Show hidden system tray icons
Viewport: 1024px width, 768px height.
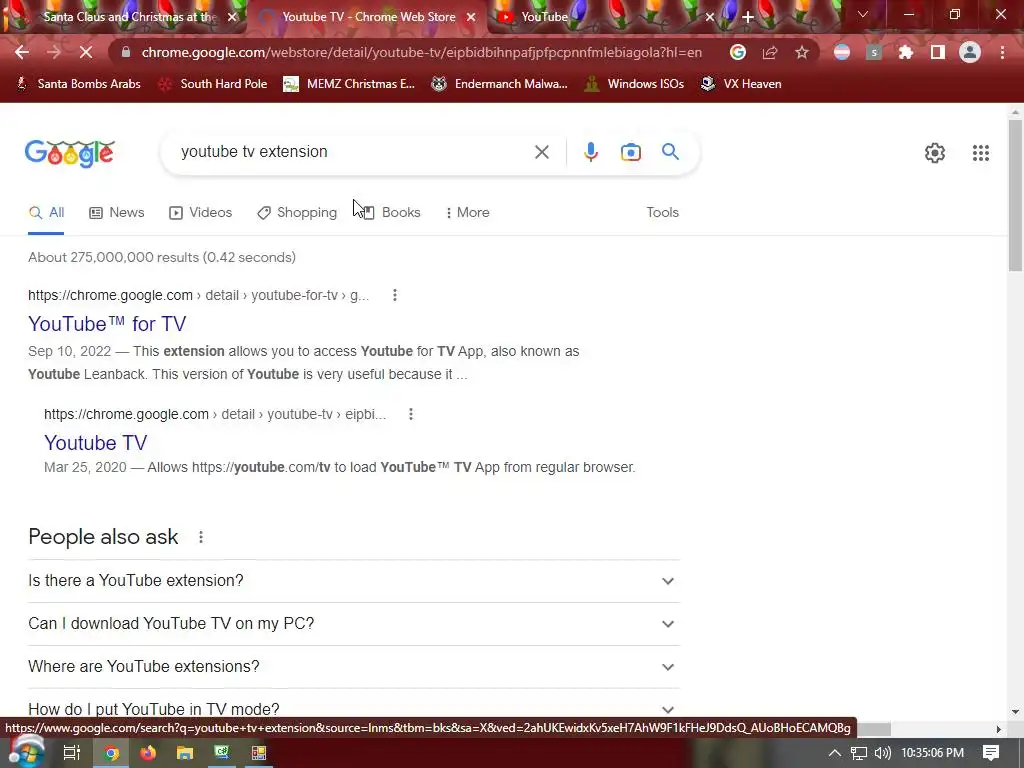[x=834, y=753]
